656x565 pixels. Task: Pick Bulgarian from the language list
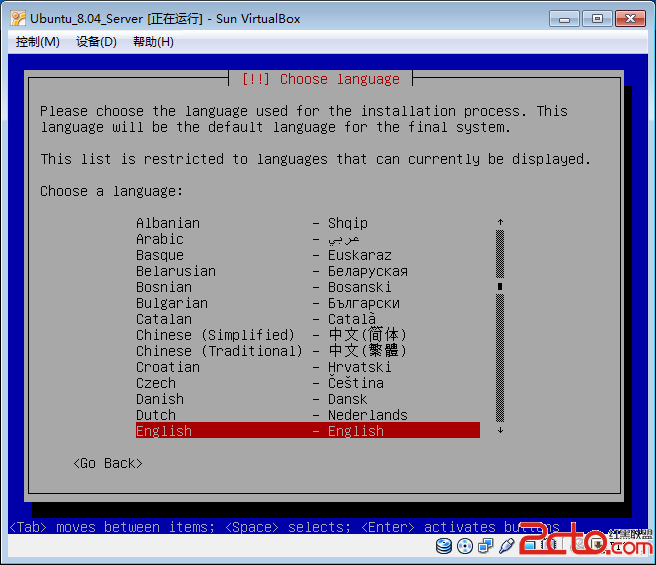308,303
